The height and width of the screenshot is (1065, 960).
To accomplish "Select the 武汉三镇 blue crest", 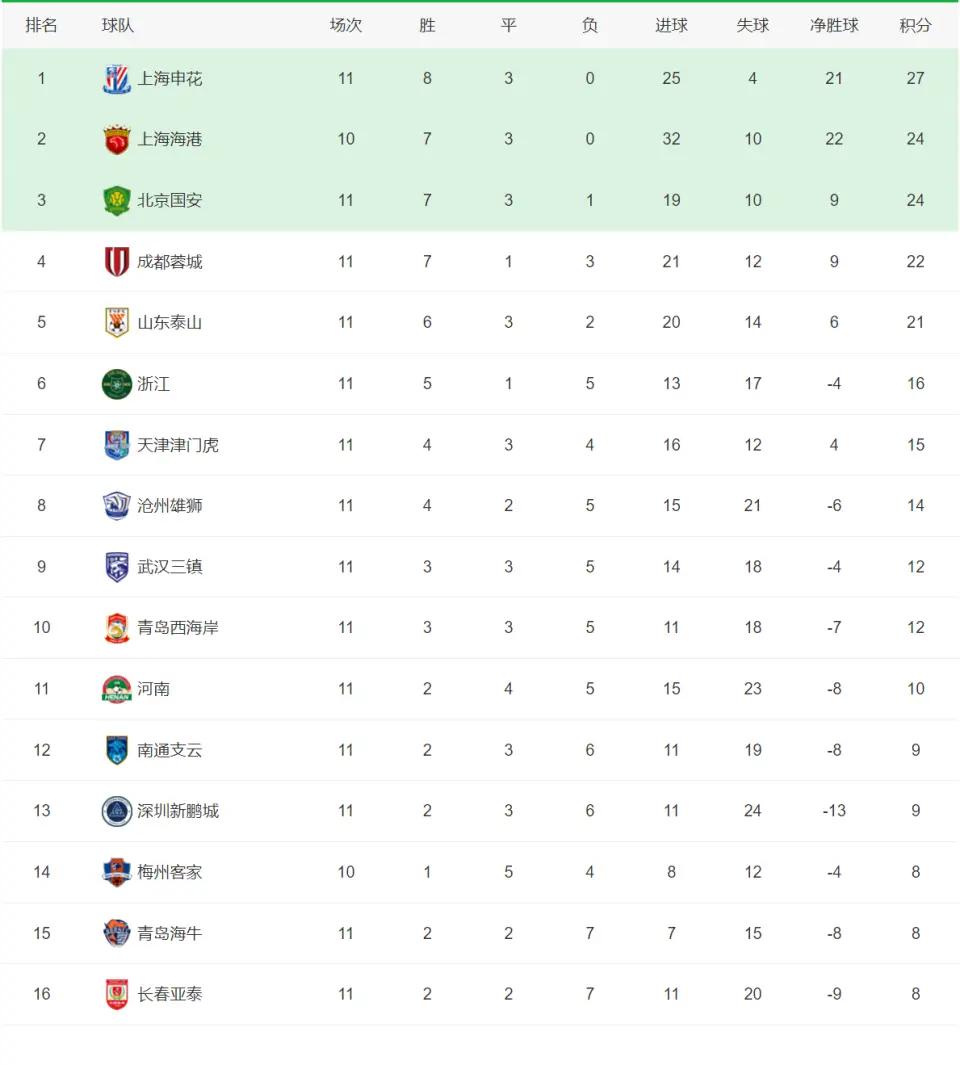I will pyautogui.click(x=116, y=567).
